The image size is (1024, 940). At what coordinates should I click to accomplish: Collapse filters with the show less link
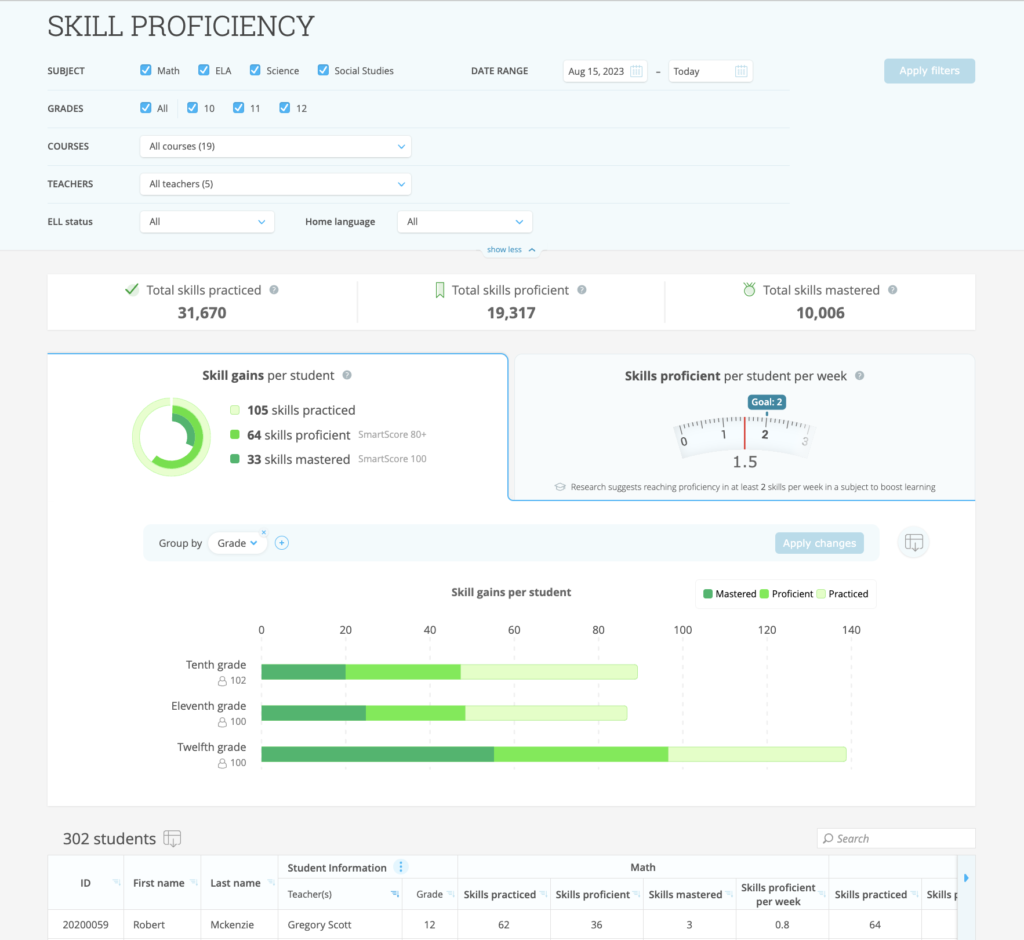511,250
